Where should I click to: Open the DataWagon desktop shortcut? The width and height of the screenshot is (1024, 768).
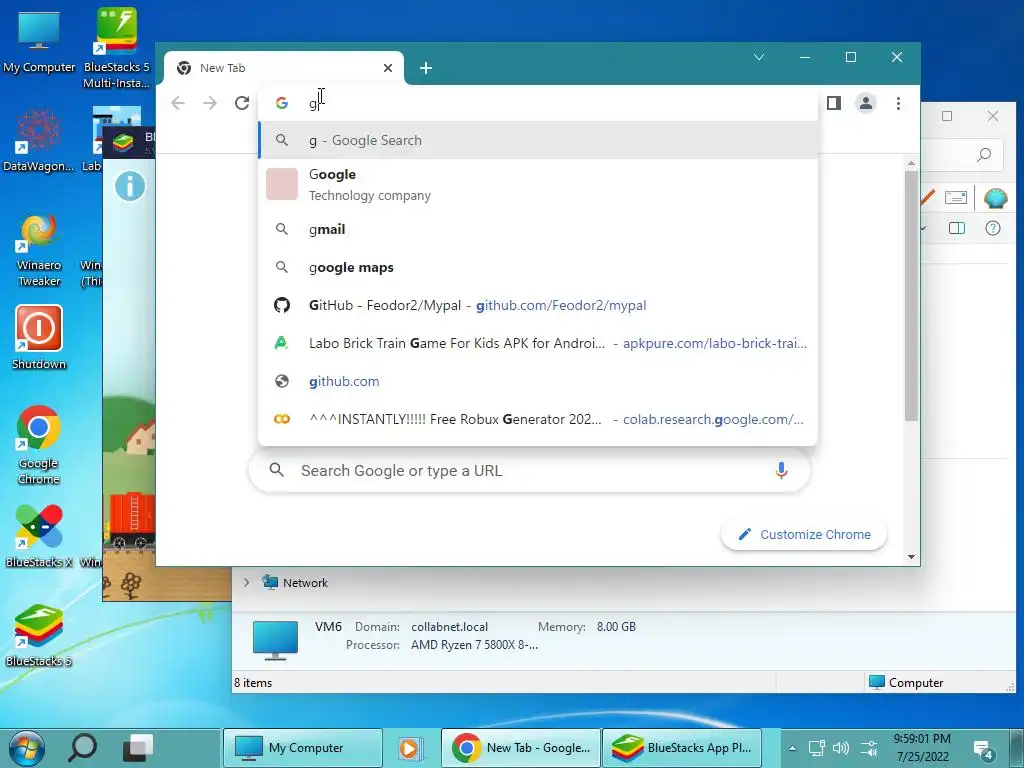tap(39, 140)
